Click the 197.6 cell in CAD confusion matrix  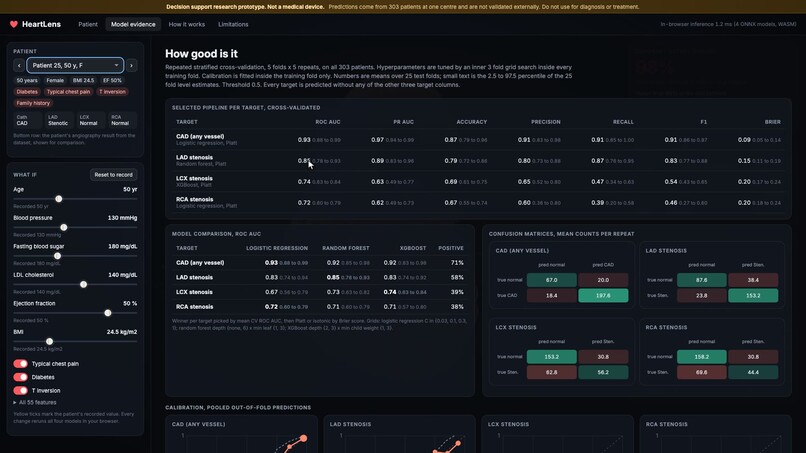point(603,296)
